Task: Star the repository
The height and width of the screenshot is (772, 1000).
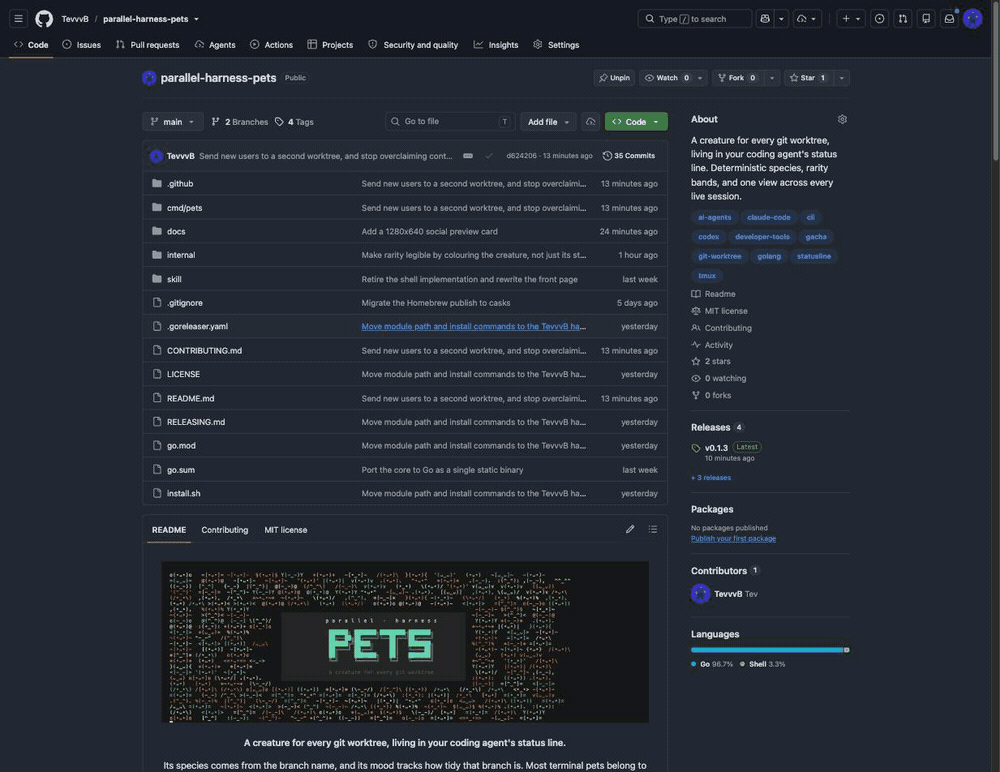Action: pyautogui.click(x=807, y=78)
